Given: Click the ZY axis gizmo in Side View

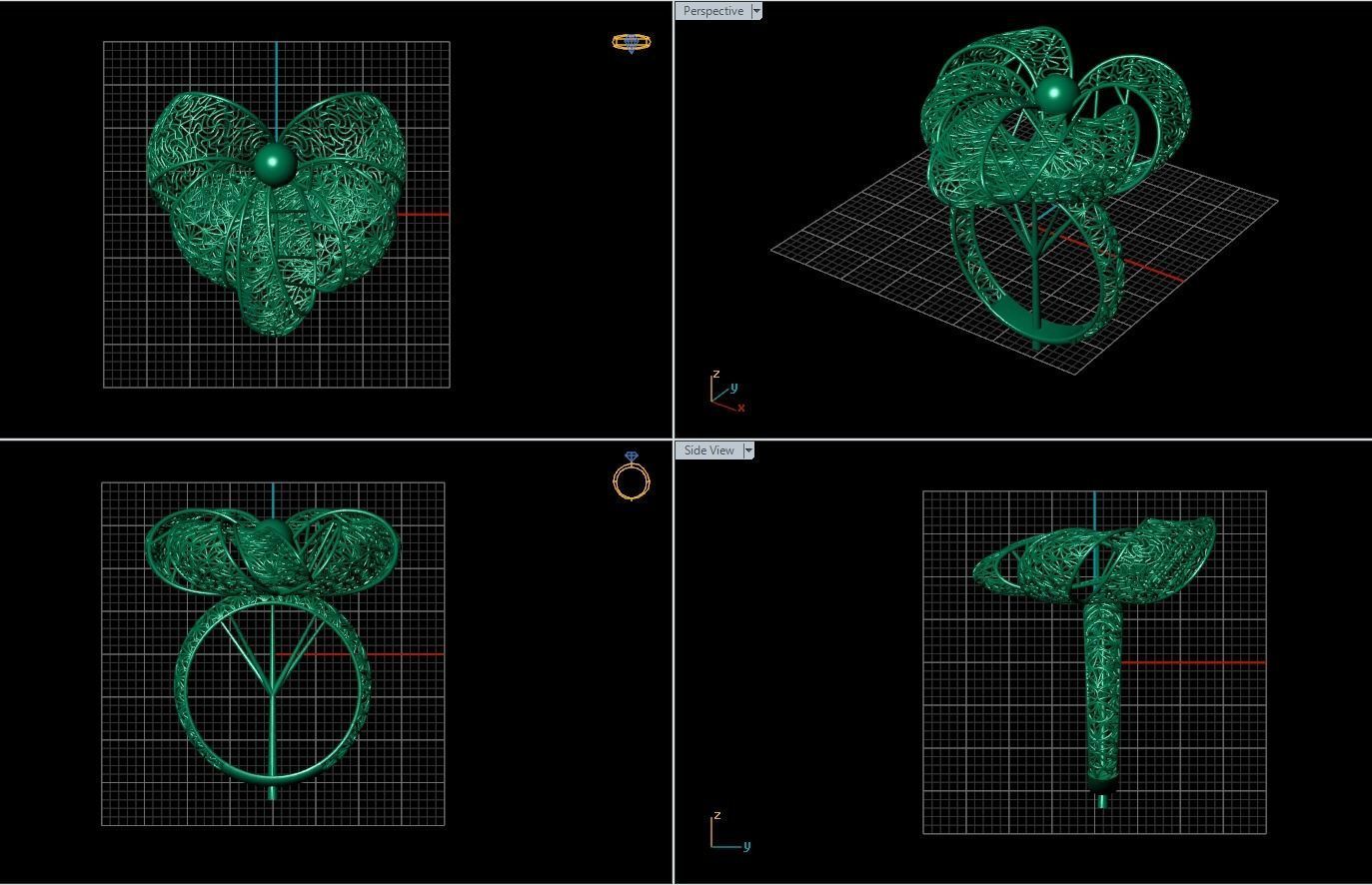Looking at the screenshot, I should coord(730,832).
